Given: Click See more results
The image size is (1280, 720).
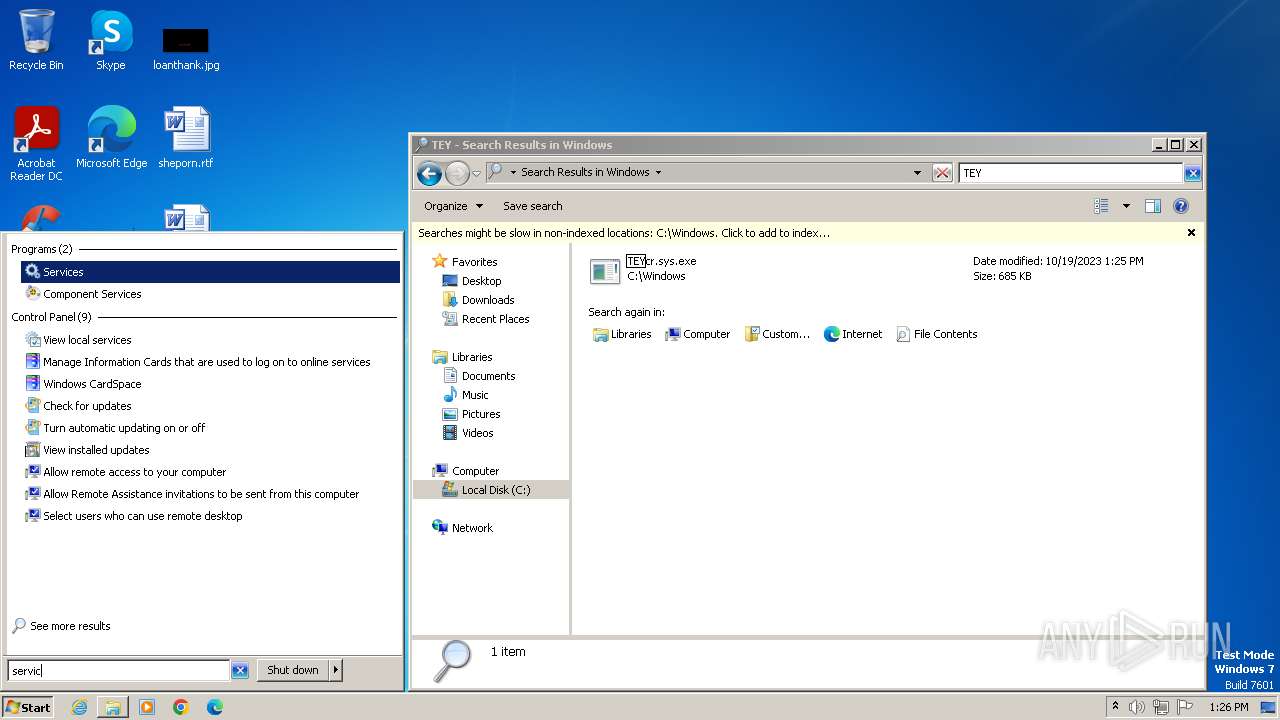Looking at the screenshot, I should click(61, 626).
